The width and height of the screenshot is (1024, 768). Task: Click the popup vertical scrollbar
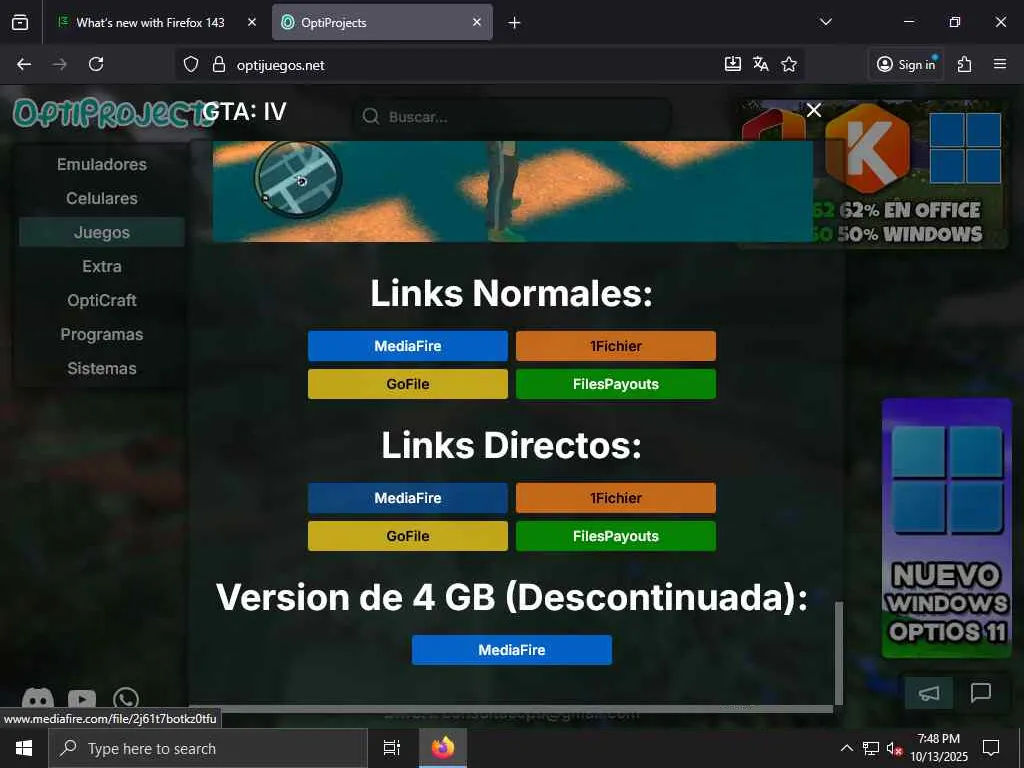point(839,652)
